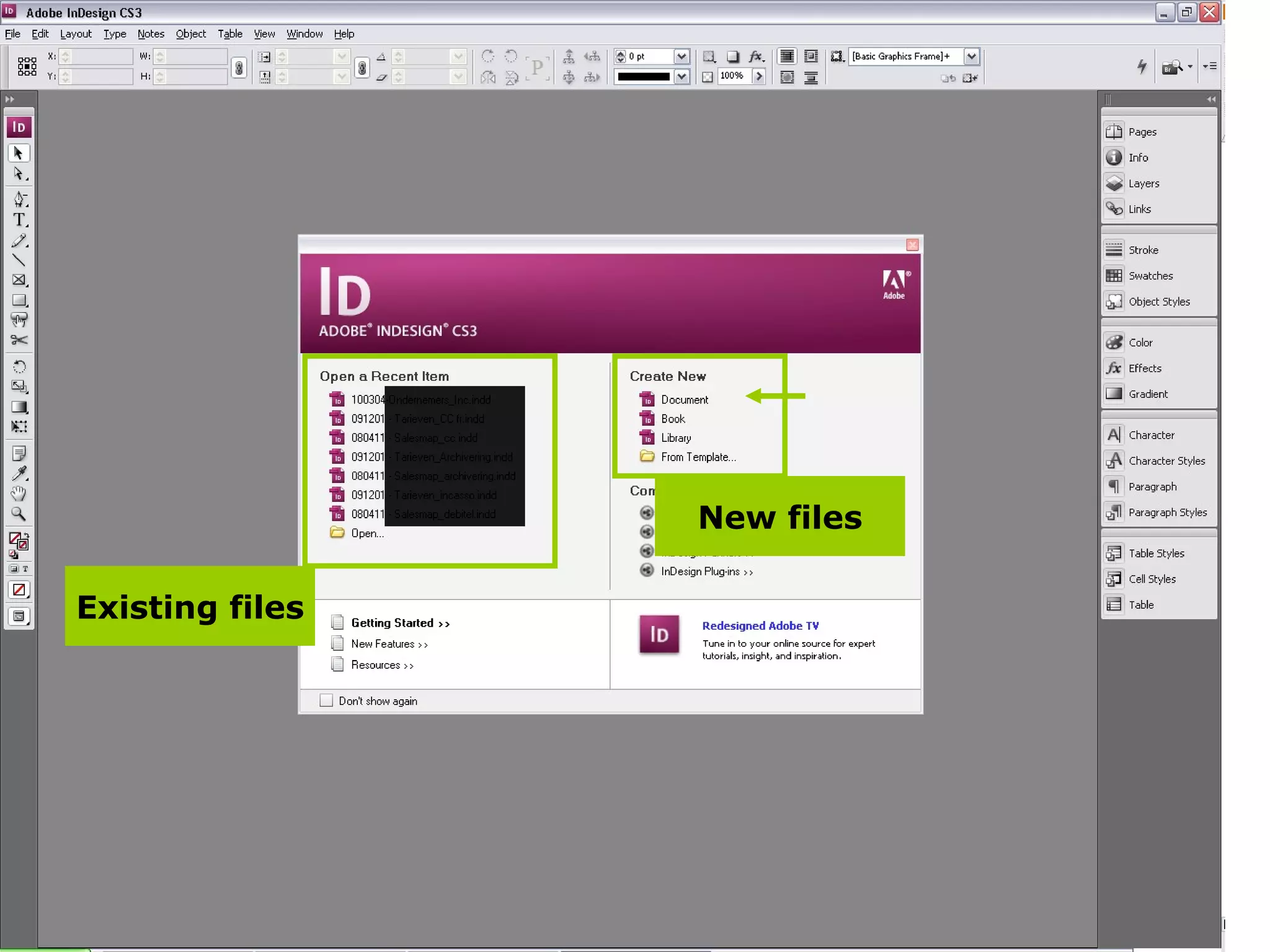The image size is (1270, 952).
Task: Open the Type menu
Action: click(115, 33)
